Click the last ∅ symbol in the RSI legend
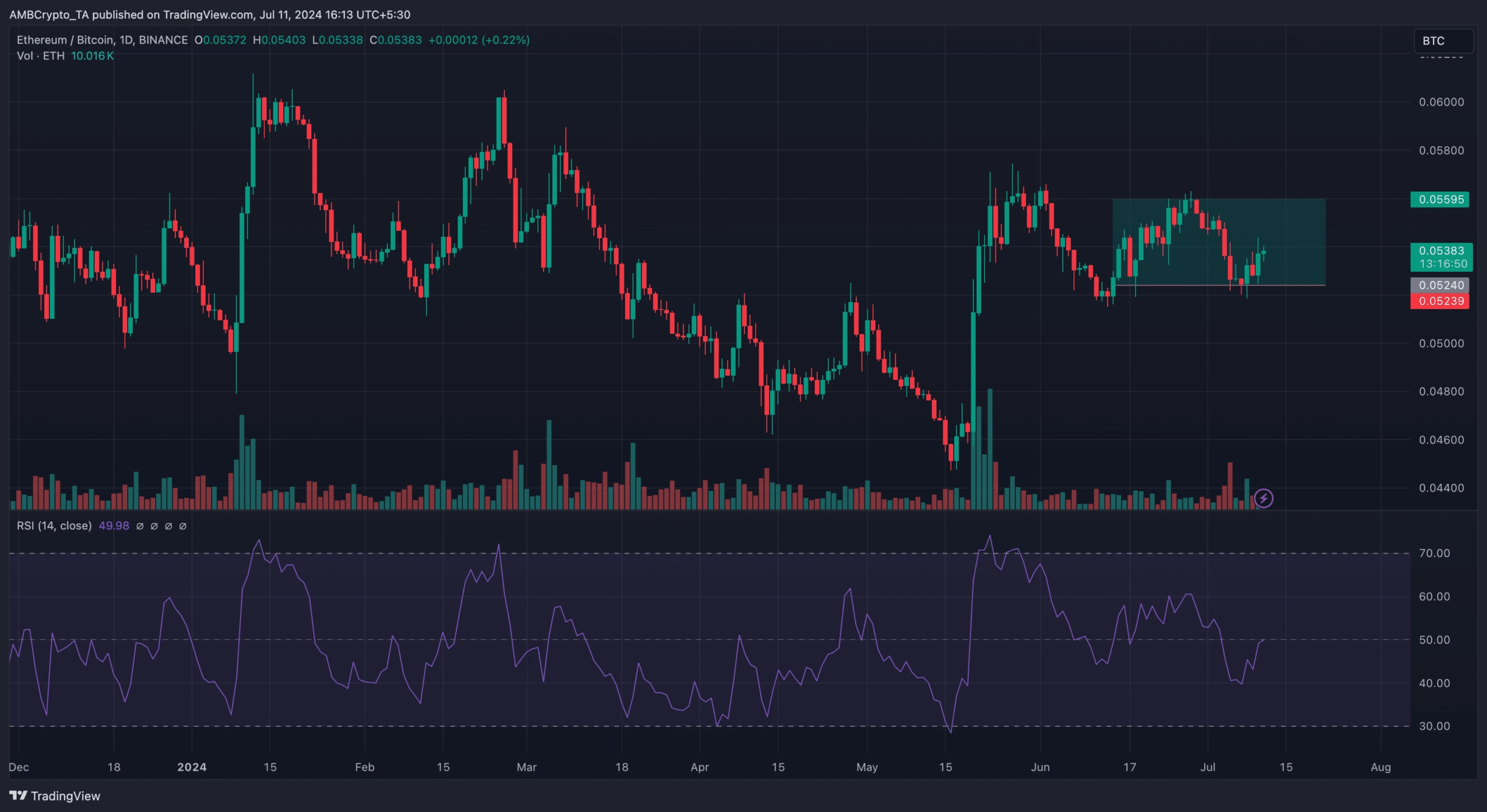This screenshot has width=1487, height=812. pos(182,526)
